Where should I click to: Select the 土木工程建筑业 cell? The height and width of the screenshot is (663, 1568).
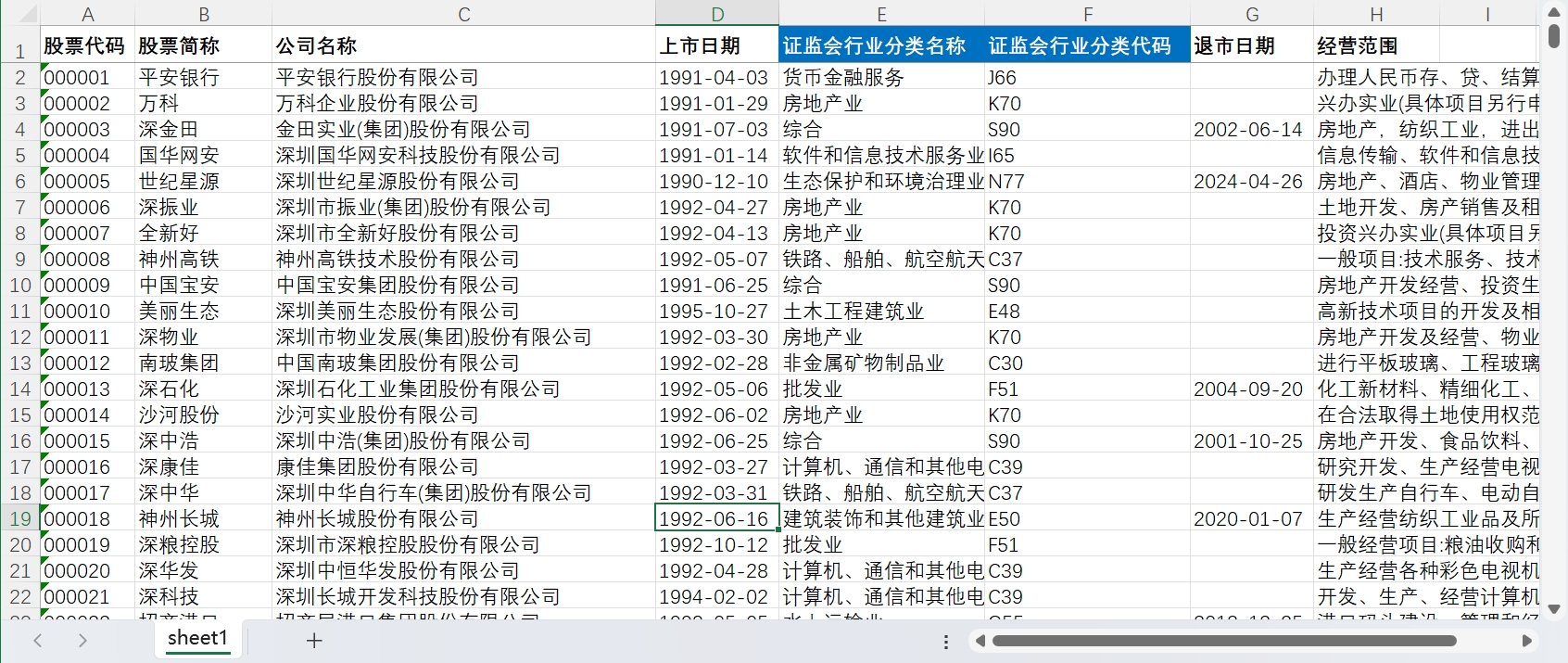click(x=881, y=312)
